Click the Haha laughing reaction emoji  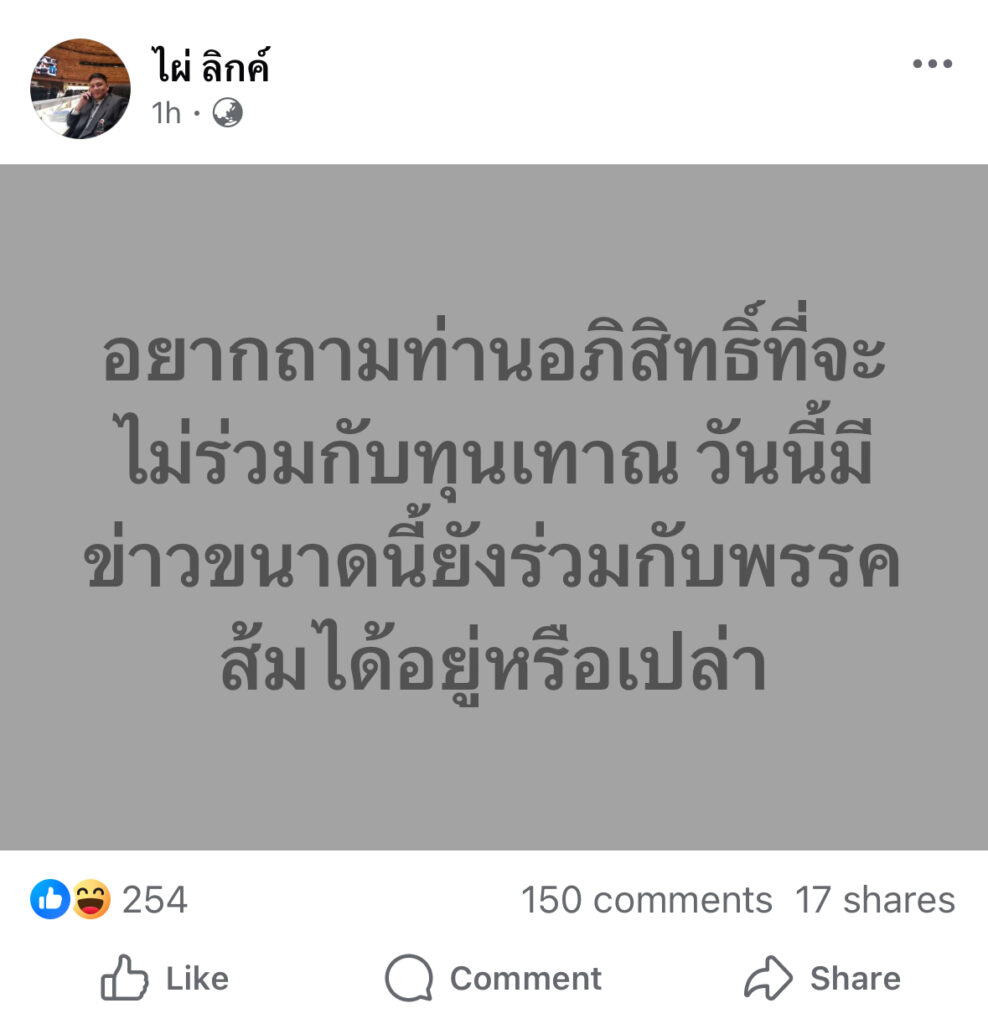(91, 899)
